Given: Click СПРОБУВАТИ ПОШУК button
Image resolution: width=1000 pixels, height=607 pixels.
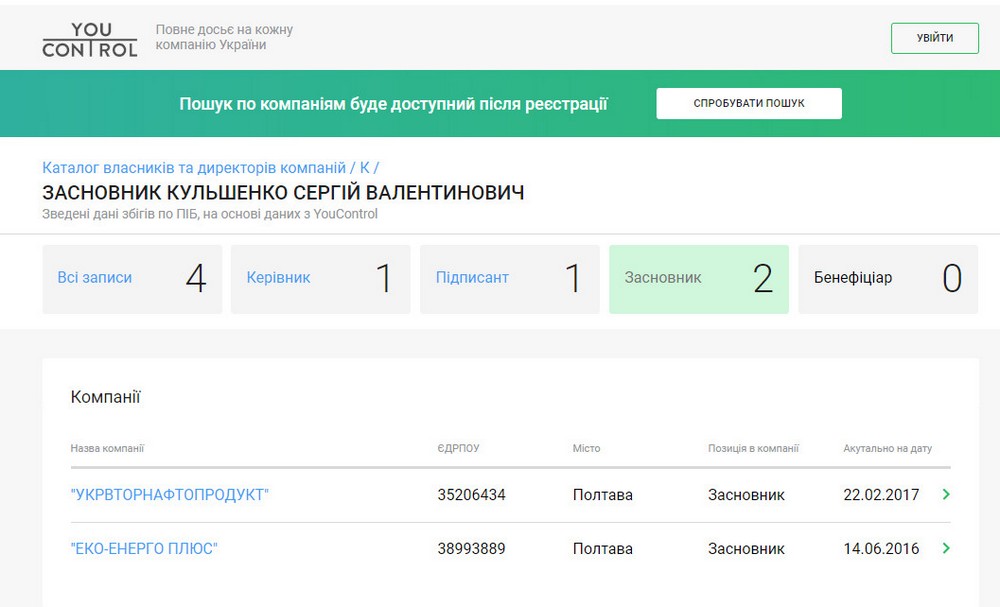Looking at the screenshot, I should (749, 103).
